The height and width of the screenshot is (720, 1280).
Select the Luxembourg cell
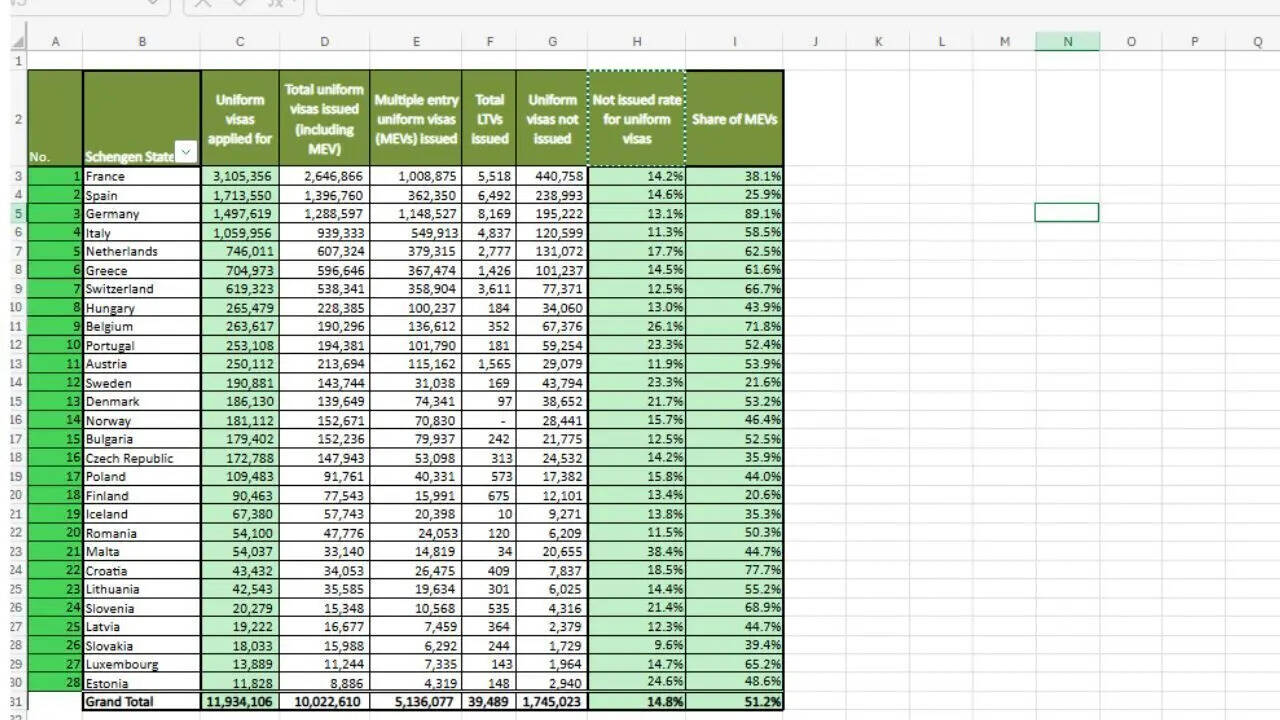(141, 664)
